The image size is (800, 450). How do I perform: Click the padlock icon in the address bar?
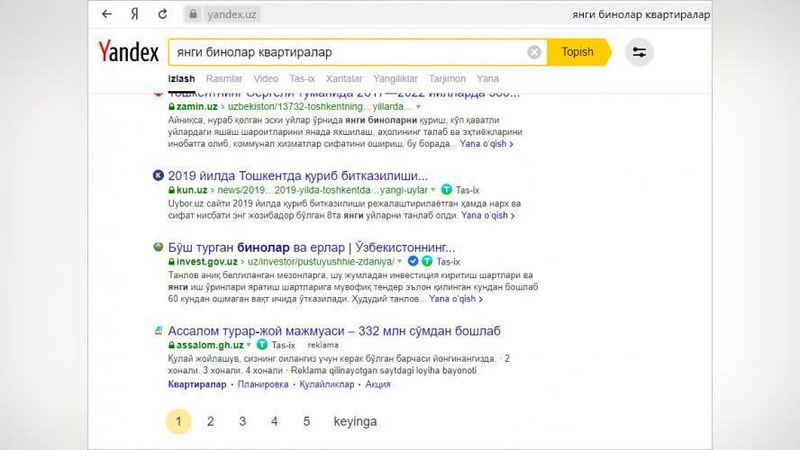193,14
